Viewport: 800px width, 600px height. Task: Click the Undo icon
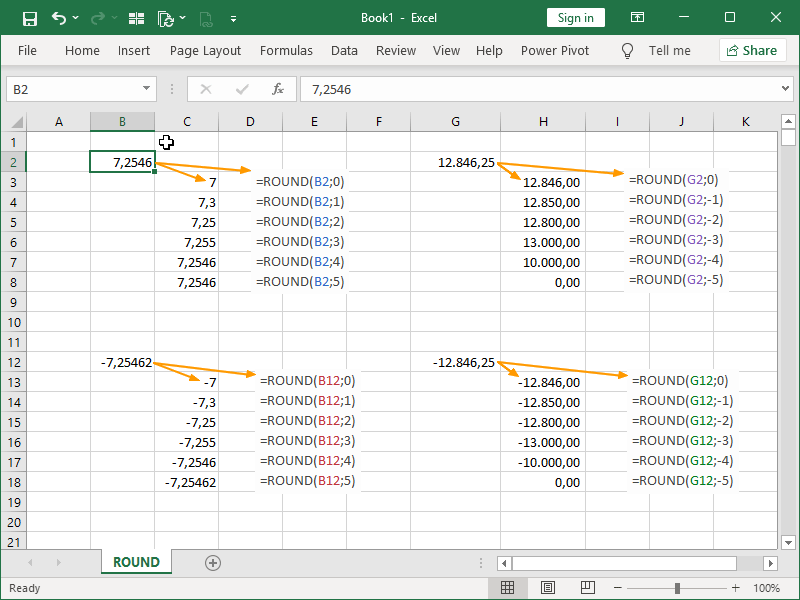[62, 17]
